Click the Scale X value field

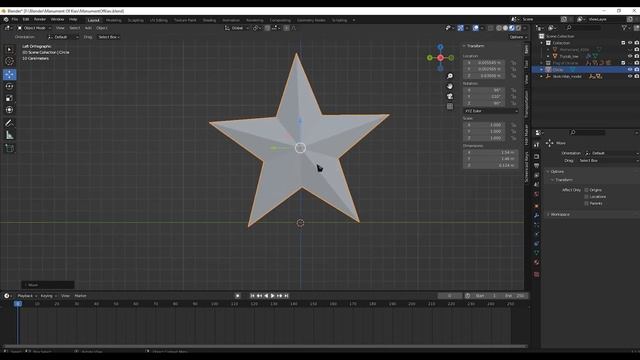click(484, 125)
